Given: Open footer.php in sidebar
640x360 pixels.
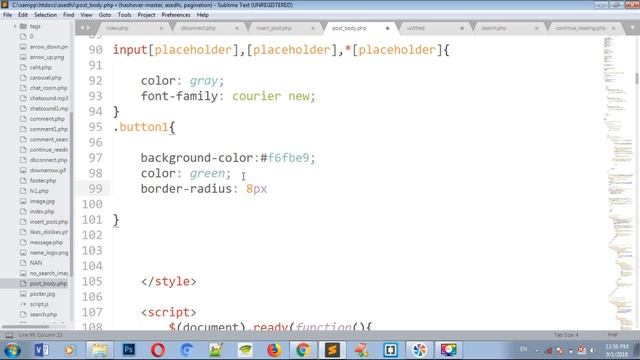Looking at the screenshot, I should pyautogui.click(x=42, y=180).
